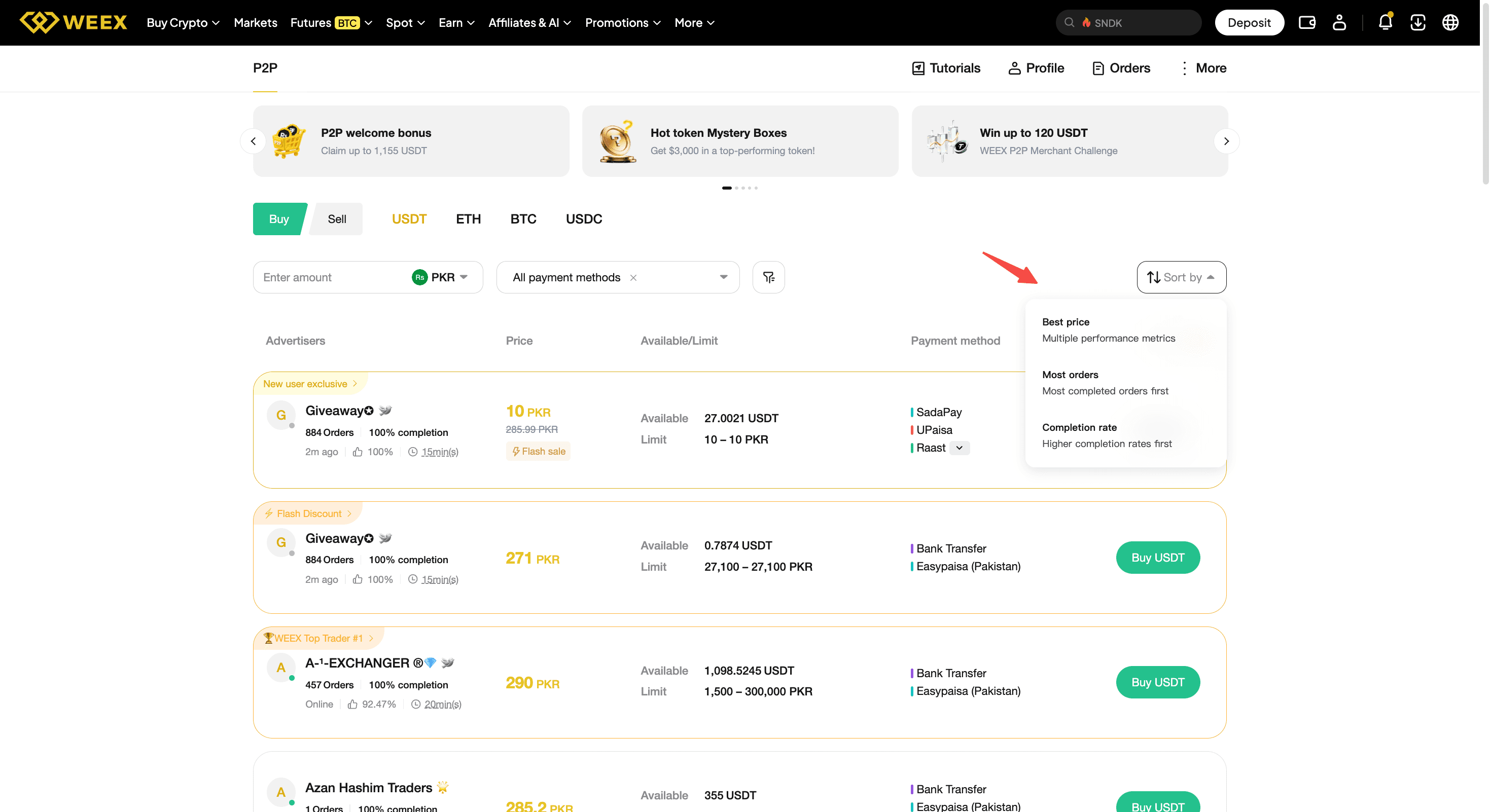Clear the All payment methods selection

click(633, 278)
